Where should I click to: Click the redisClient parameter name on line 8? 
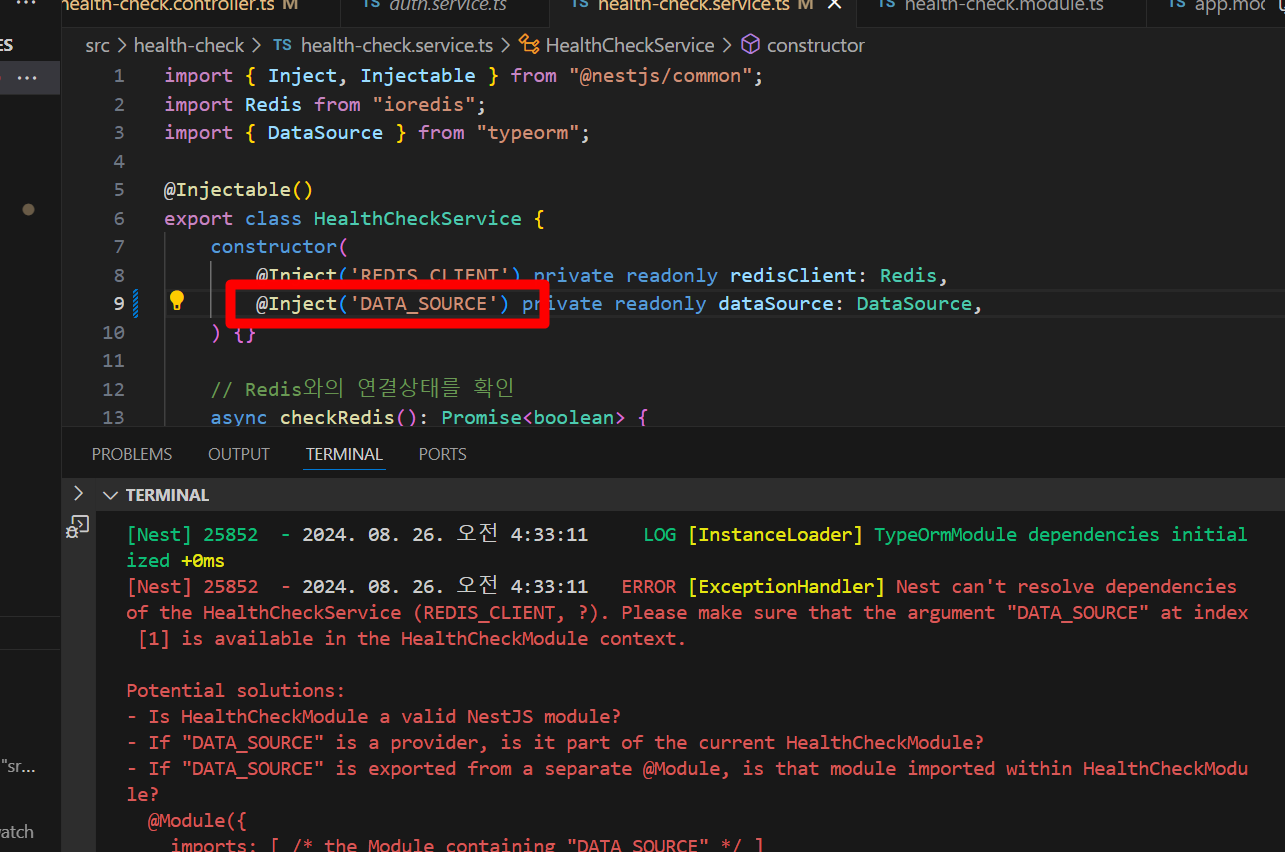(793, 275)
